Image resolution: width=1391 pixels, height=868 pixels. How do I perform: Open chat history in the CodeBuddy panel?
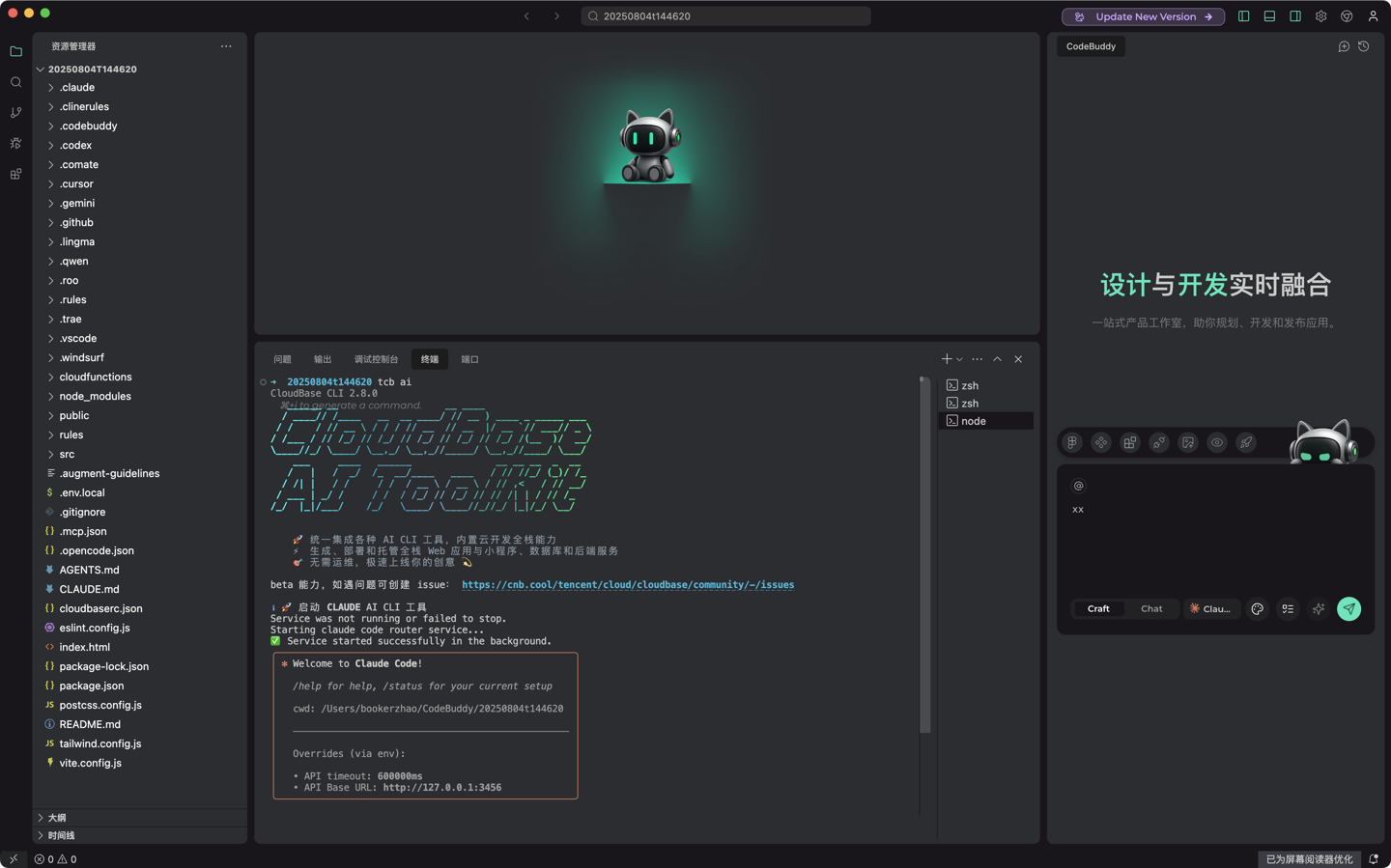coord(1364,46)
